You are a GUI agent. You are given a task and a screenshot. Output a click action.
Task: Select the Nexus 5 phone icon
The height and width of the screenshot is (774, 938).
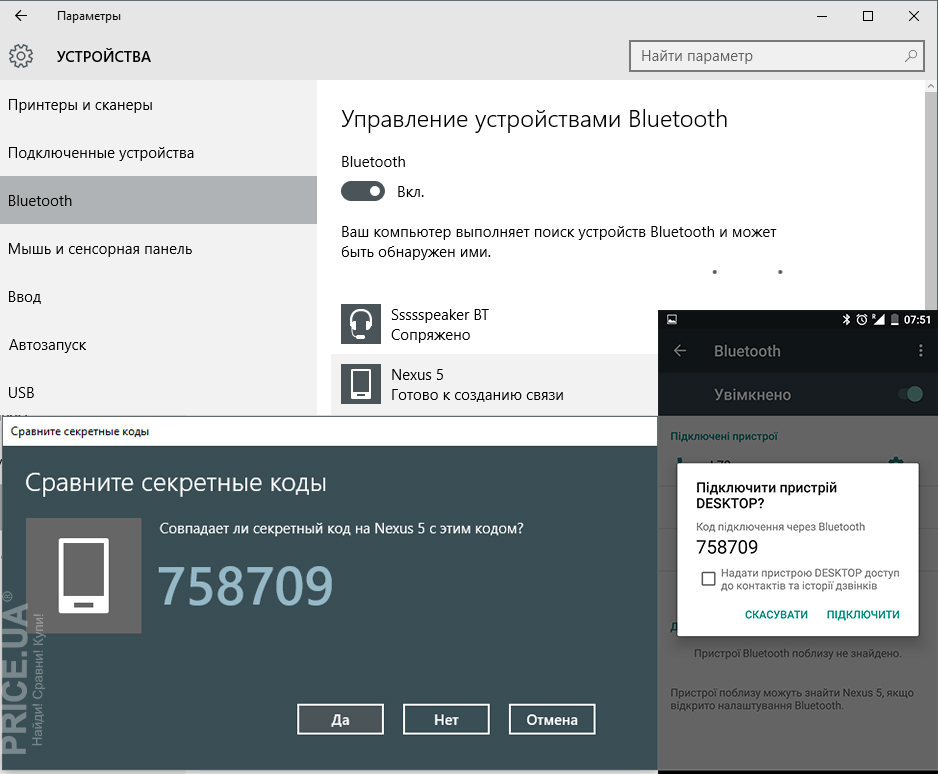361,384
